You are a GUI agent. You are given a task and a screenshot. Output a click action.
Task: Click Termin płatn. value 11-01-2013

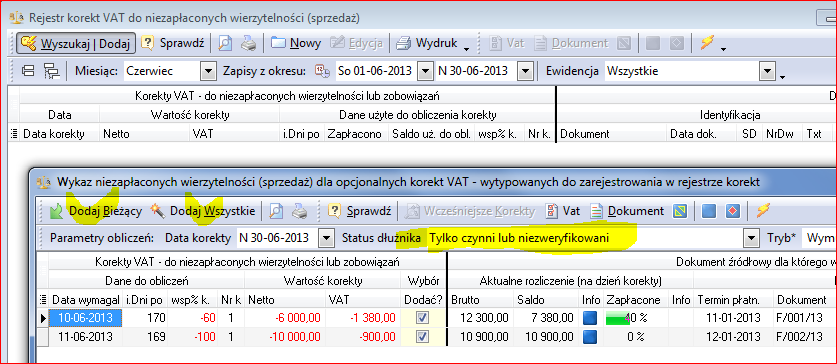point(733,318)
